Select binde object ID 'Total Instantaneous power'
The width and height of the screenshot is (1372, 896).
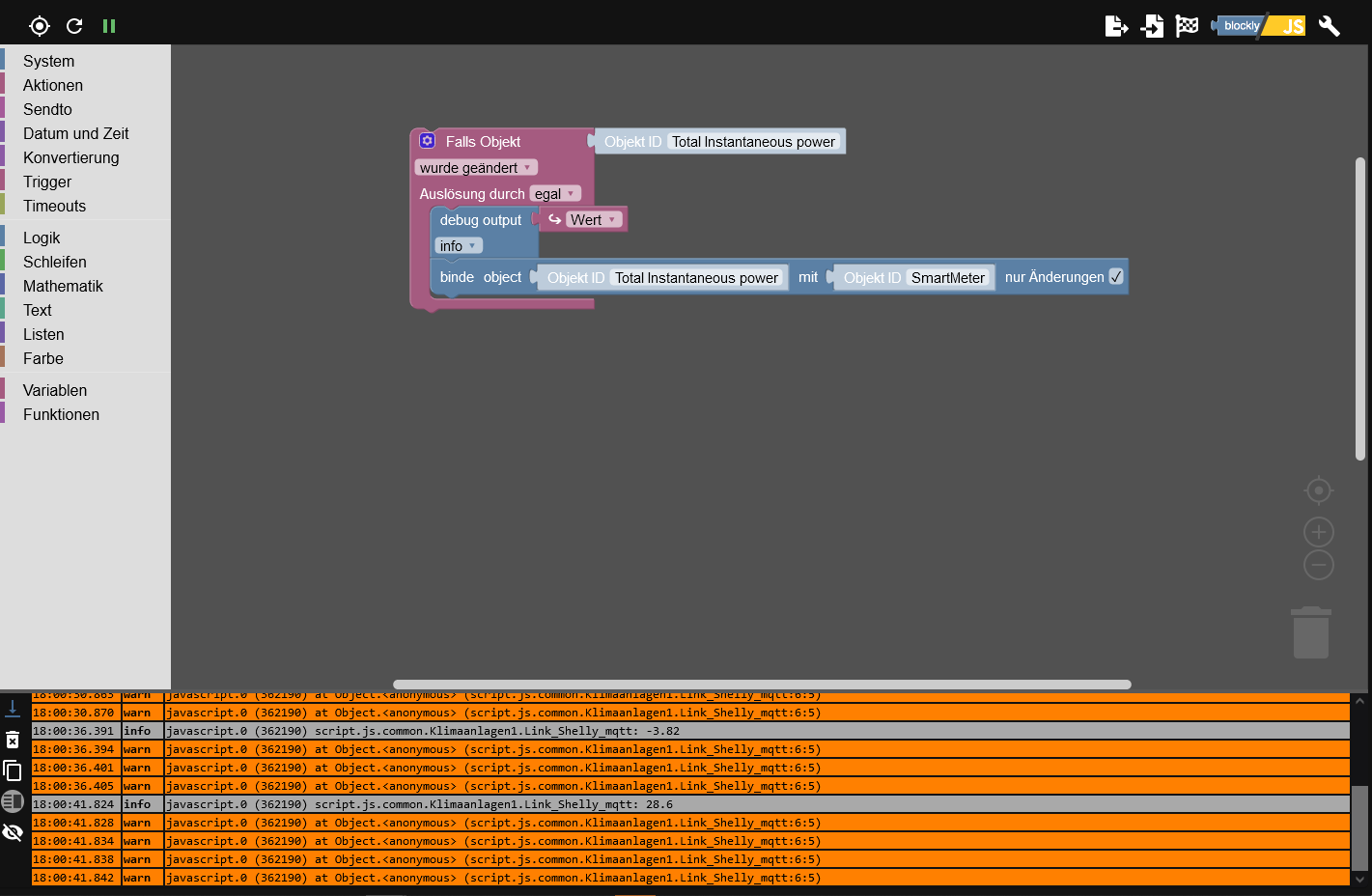pos(696,278)
